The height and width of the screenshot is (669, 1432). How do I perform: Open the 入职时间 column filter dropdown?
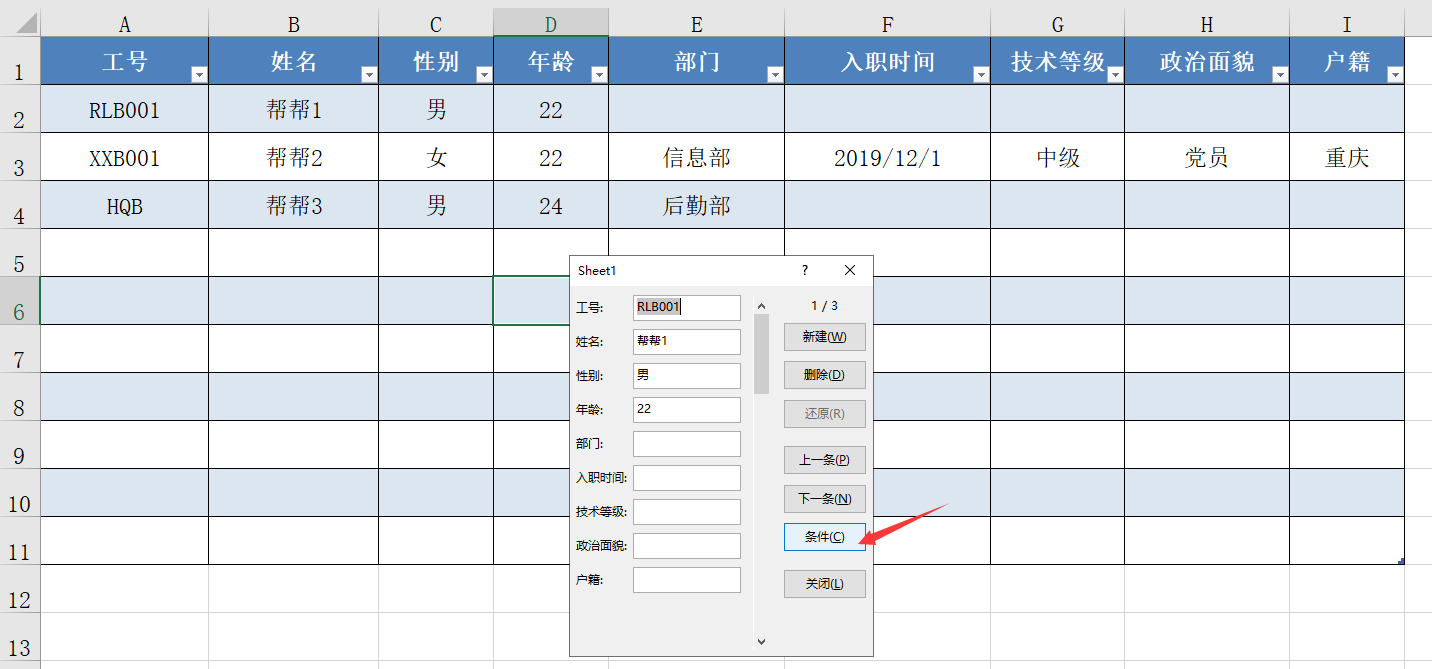pyautogui.click(x=981, y=74)
